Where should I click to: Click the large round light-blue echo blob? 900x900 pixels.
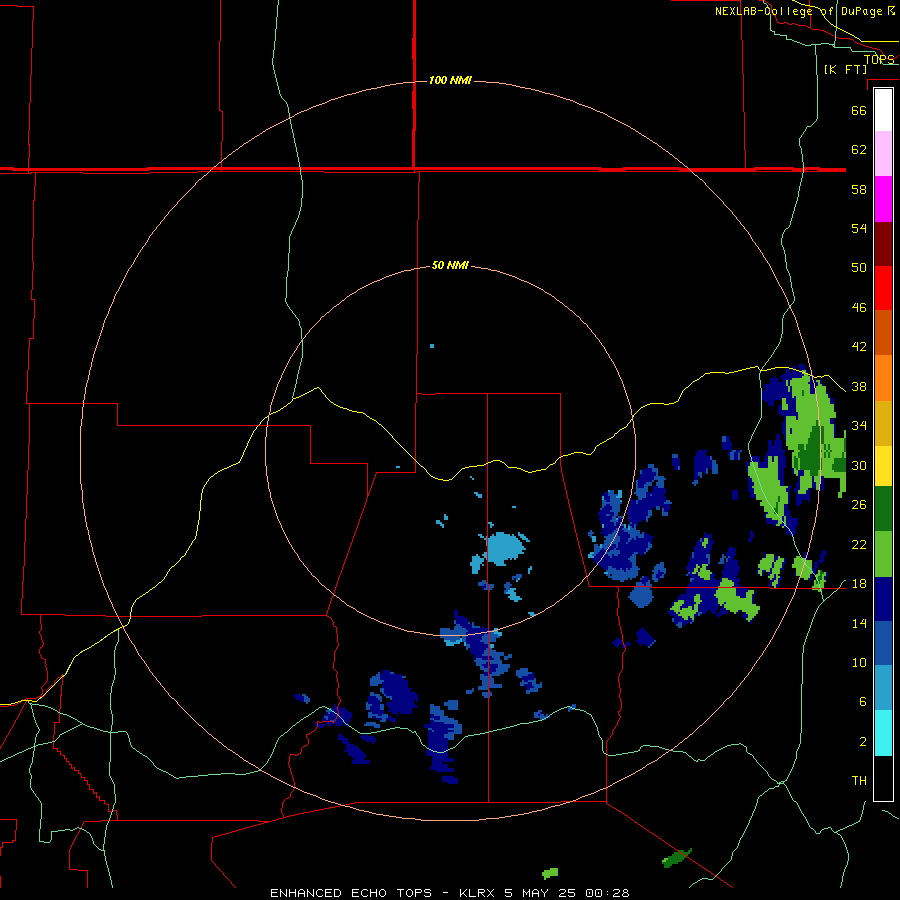(x=505, y=549)
